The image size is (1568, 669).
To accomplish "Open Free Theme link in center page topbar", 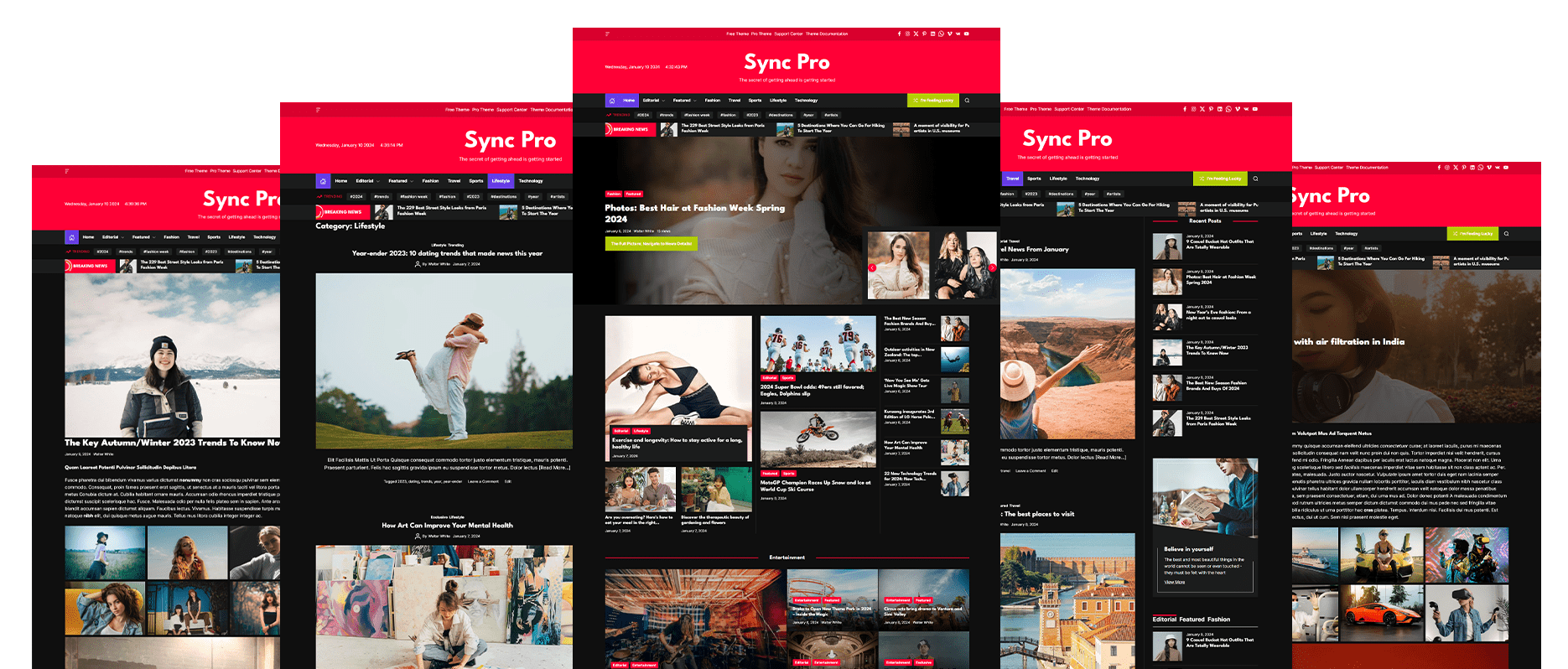I will click(x=737, y=34).
